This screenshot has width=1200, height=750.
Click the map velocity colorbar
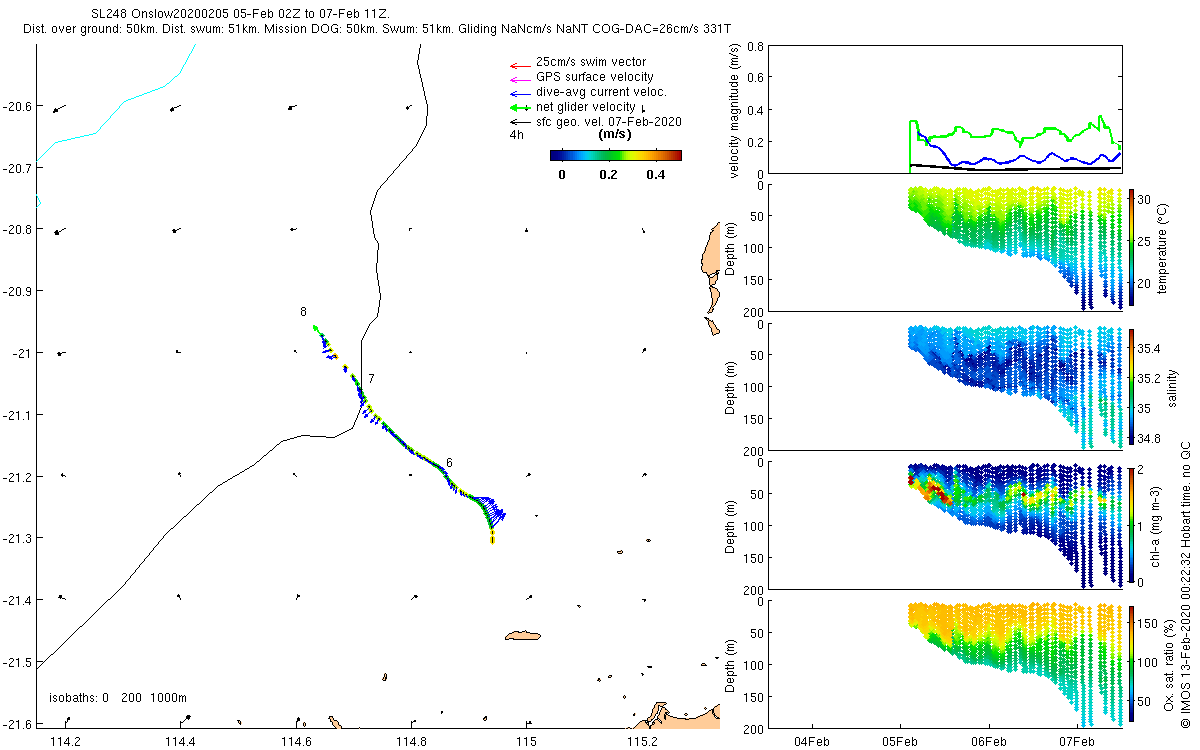[616, 155]
